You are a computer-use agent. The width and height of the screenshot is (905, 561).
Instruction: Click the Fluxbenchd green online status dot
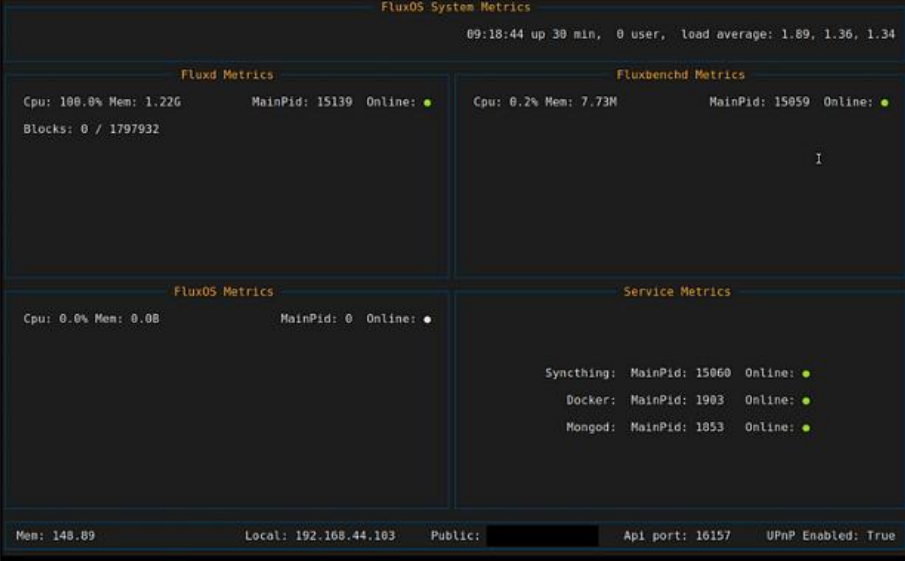(x=884, y=103)
